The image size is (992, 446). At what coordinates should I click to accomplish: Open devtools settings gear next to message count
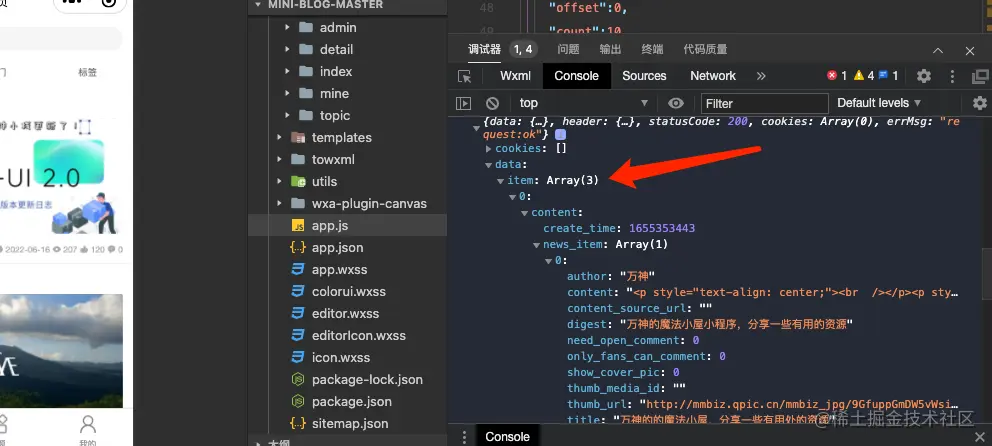click(x=924, y=76)
